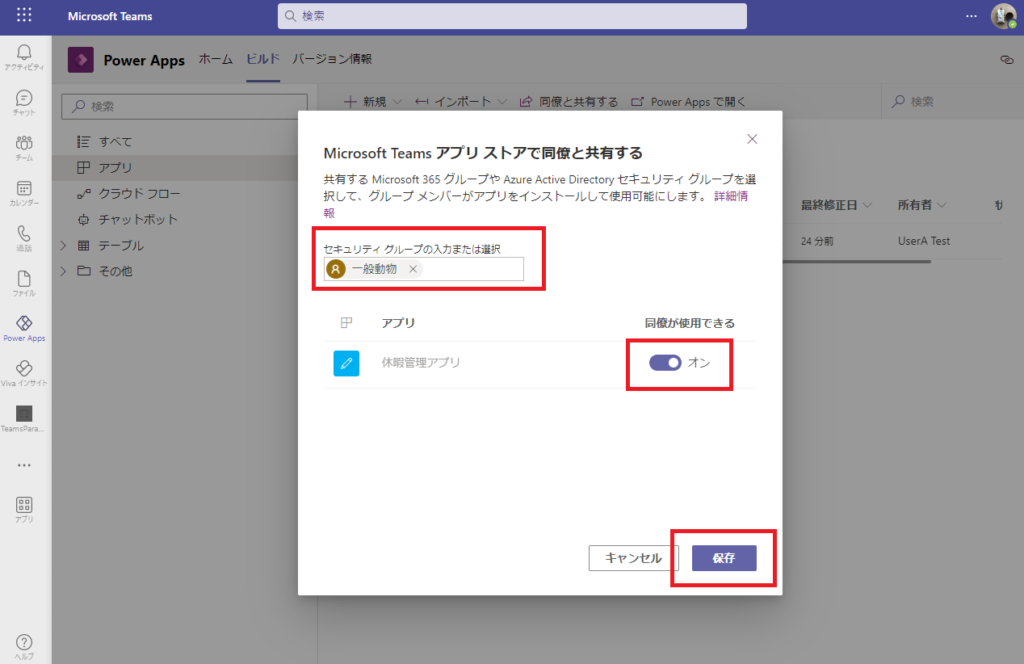The height and width of the screenshot is (664, 1024).
Task: Click the キャンセル button
Action: click(x=633, y=558)
